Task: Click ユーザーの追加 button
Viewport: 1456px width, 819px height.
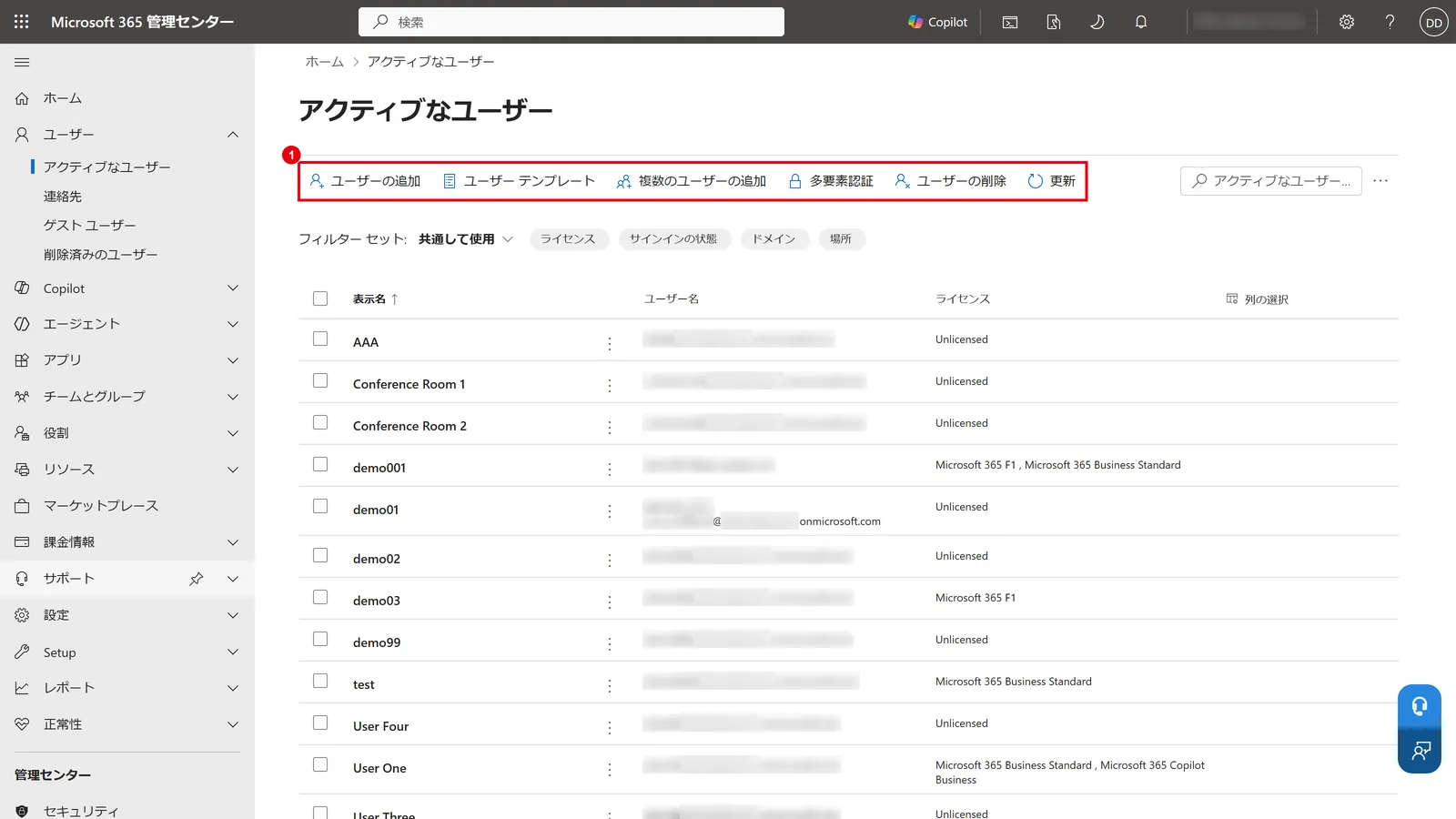Action: [365, 181]
